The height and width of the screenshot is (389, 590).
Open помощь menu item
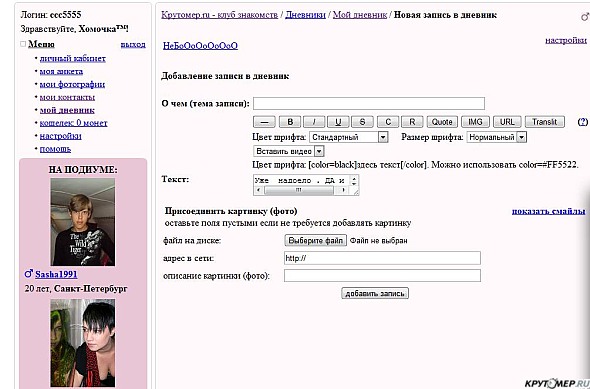55,149
